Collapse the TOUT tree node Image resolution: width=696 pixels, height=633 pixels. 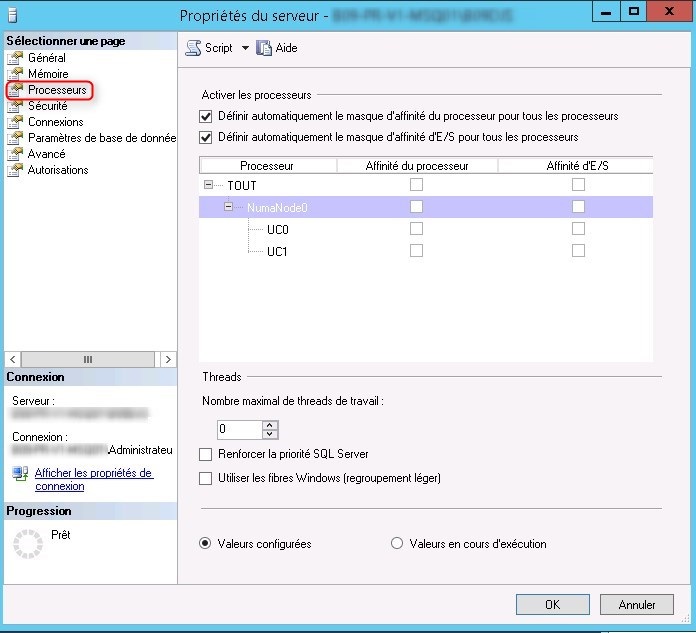[x=208, y=185]
